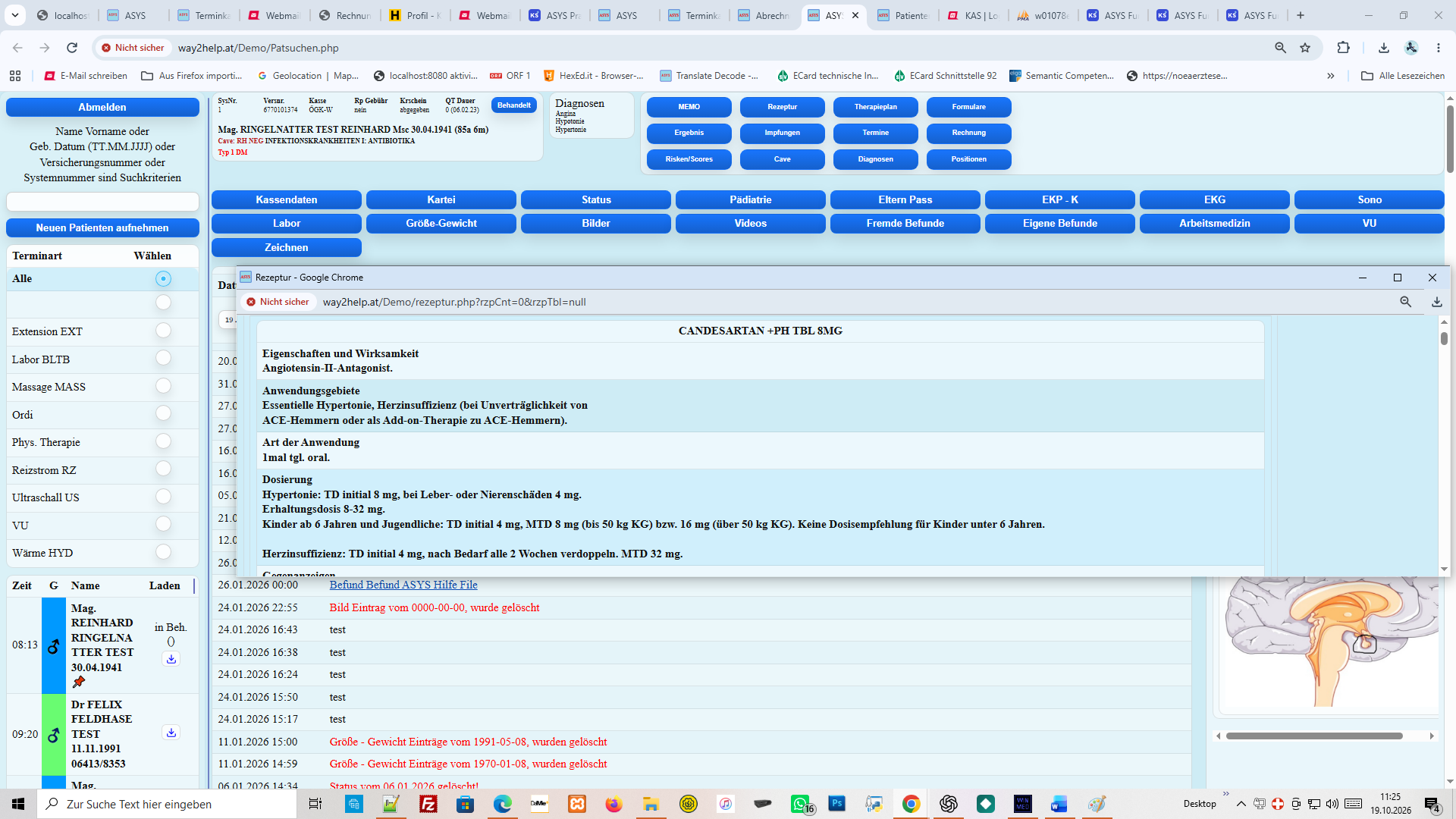
Task: Open the Chrome three-dot menu
Action: (1438, 48)
